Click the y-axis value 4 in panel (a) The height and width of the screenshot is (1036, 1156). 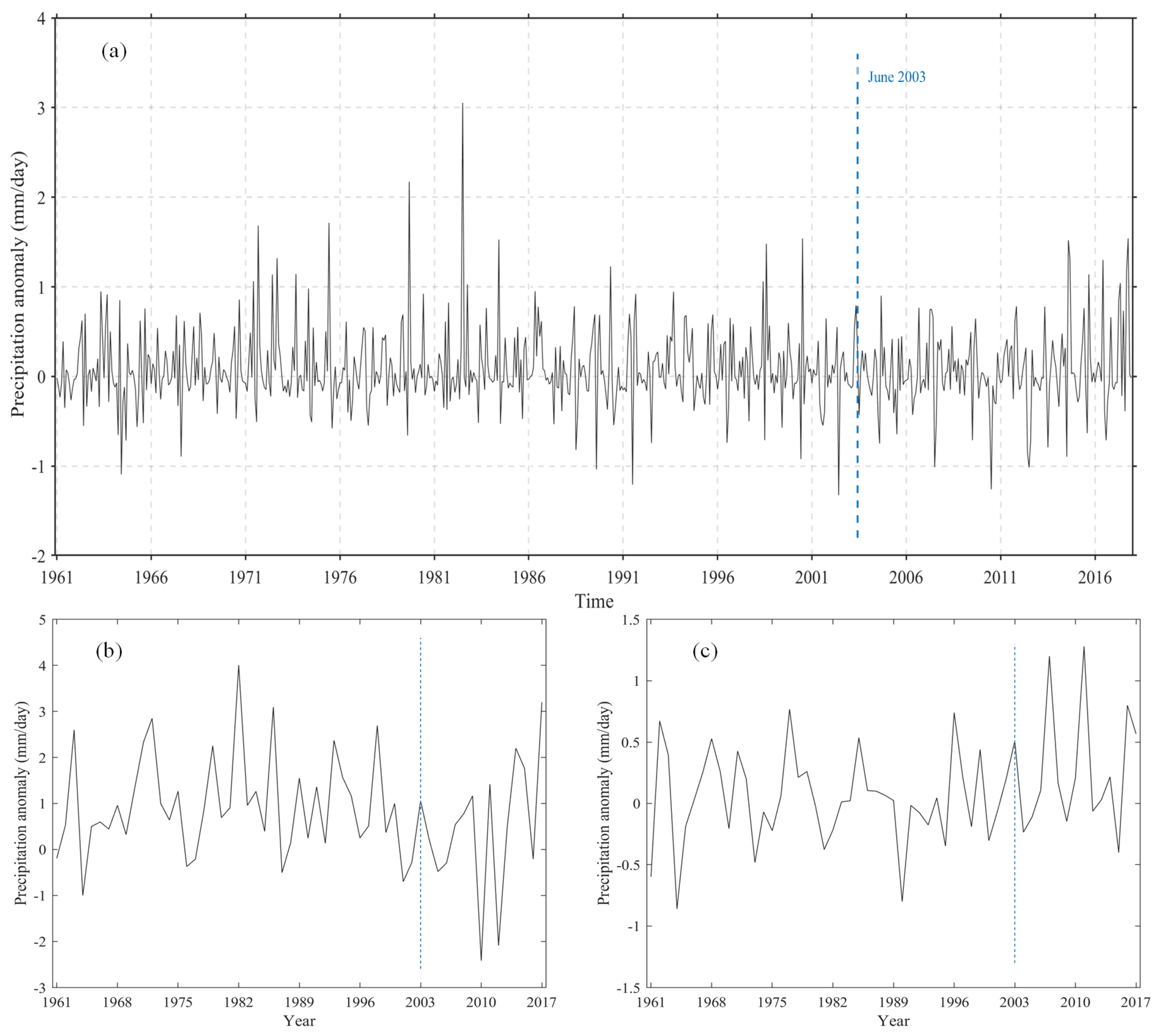[x=42, y=18]
